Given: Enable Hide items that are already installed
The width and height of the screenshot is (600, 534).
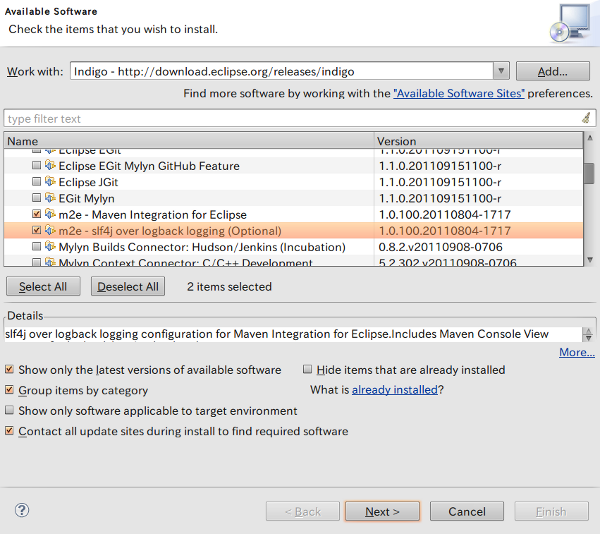Looking at the screenshot, I should pos(307,369).
